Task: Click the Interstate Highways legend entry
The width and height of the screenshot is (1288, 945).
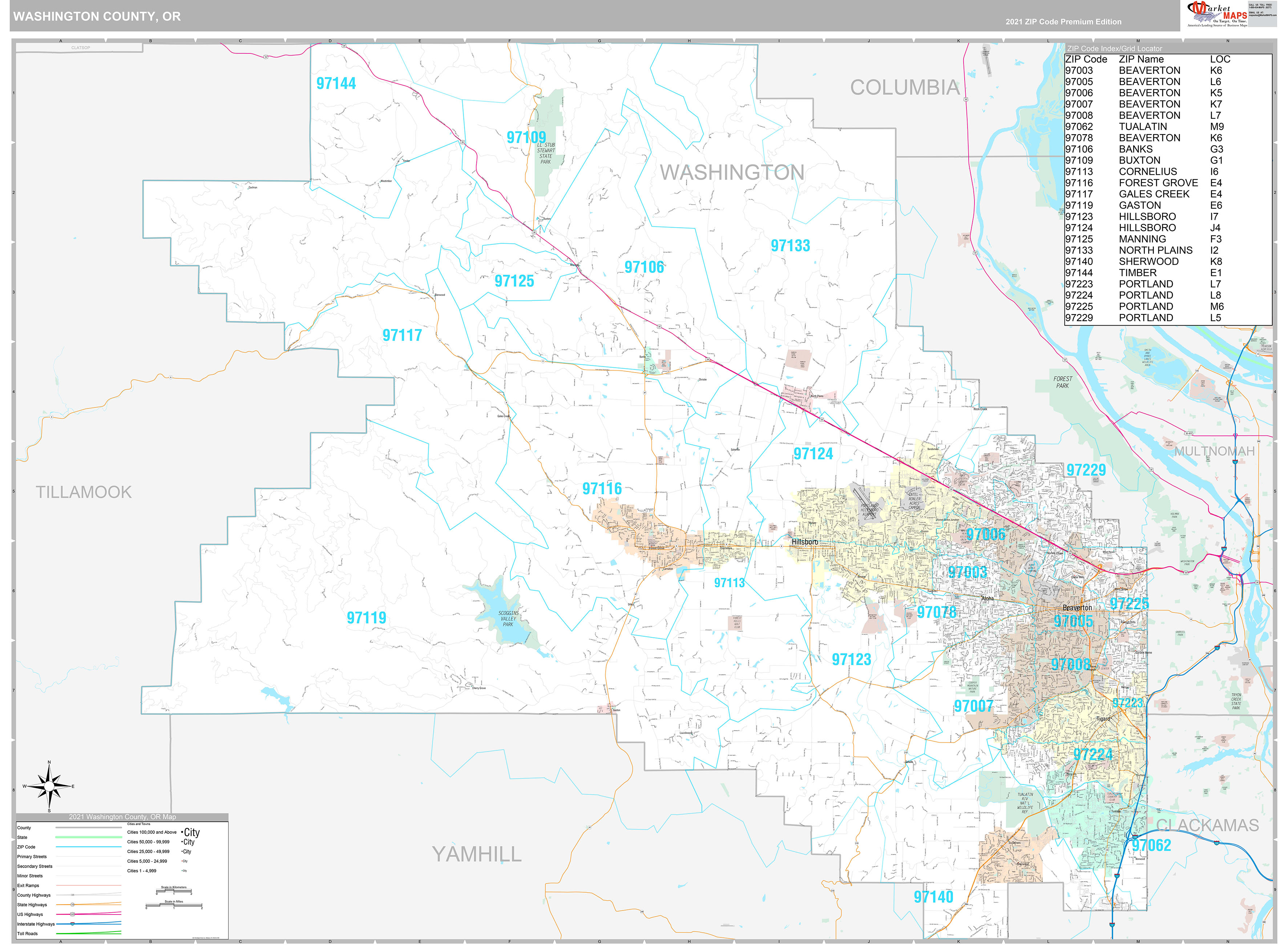Action: coord(69,924)
